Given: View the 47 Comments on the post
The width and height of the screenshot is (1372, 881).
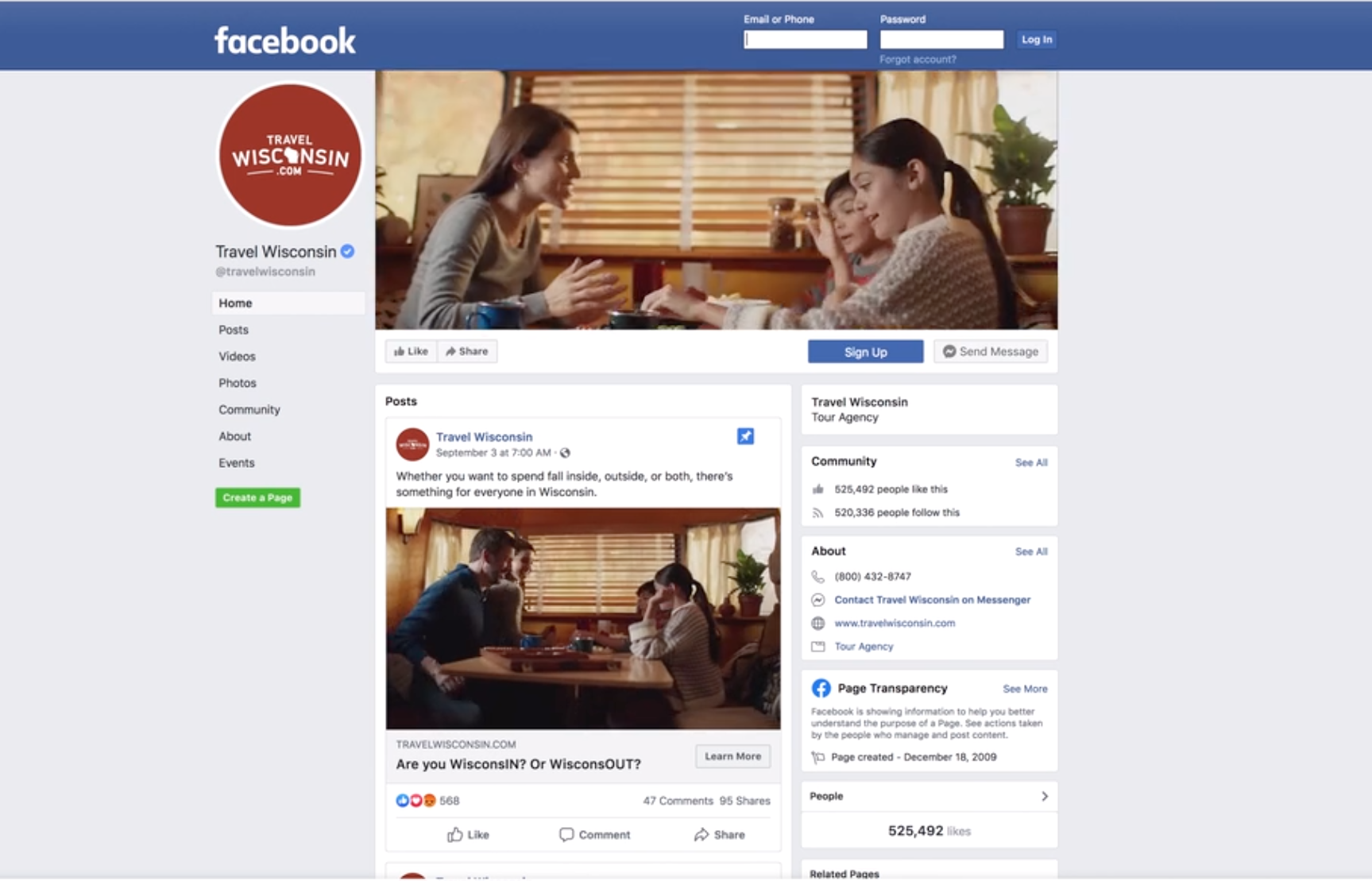Looking at the screenshot, I should (x=678, y=801).
